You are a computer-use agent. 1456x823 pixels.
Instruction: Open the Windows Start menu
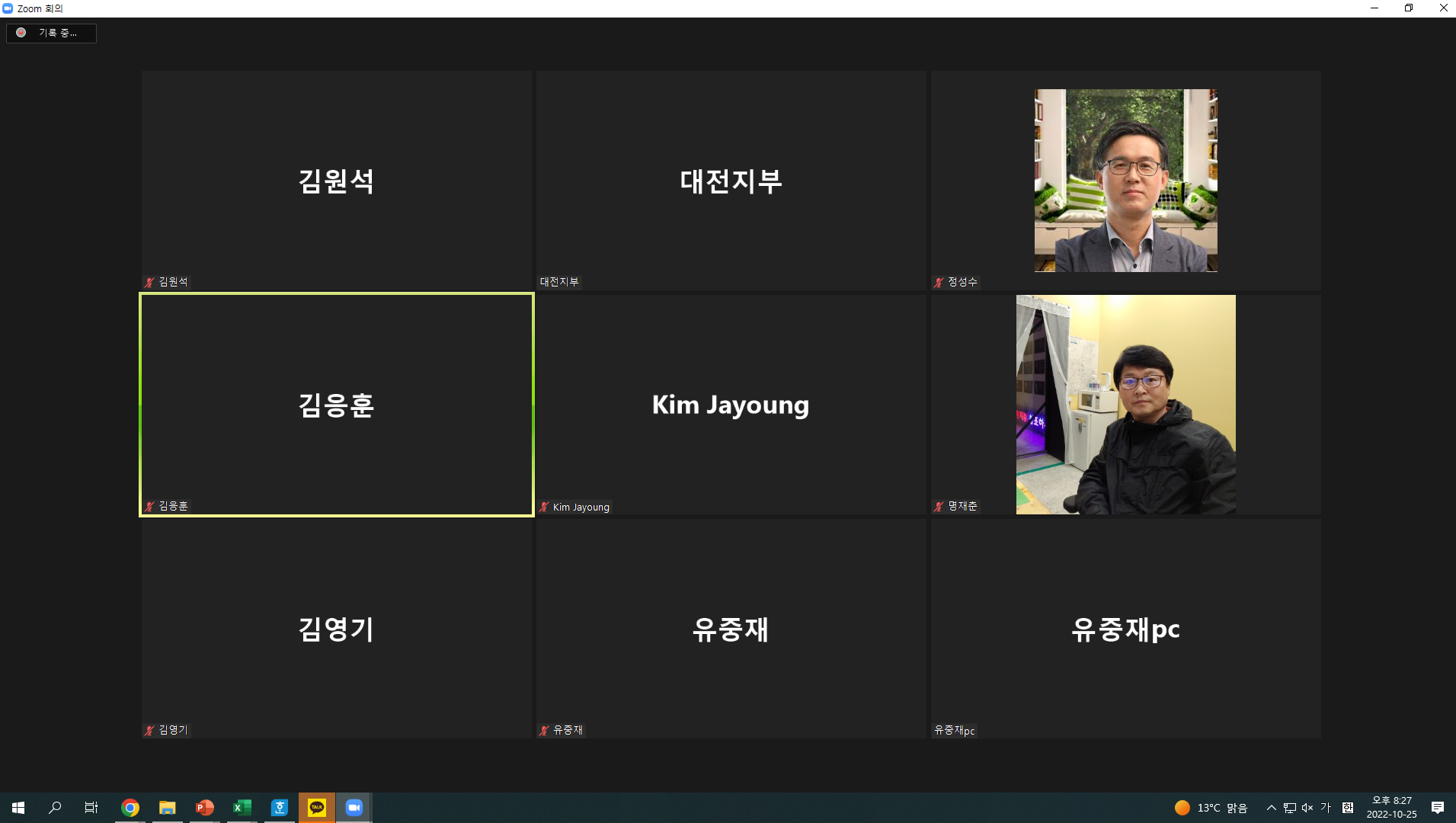coord(18,808)
